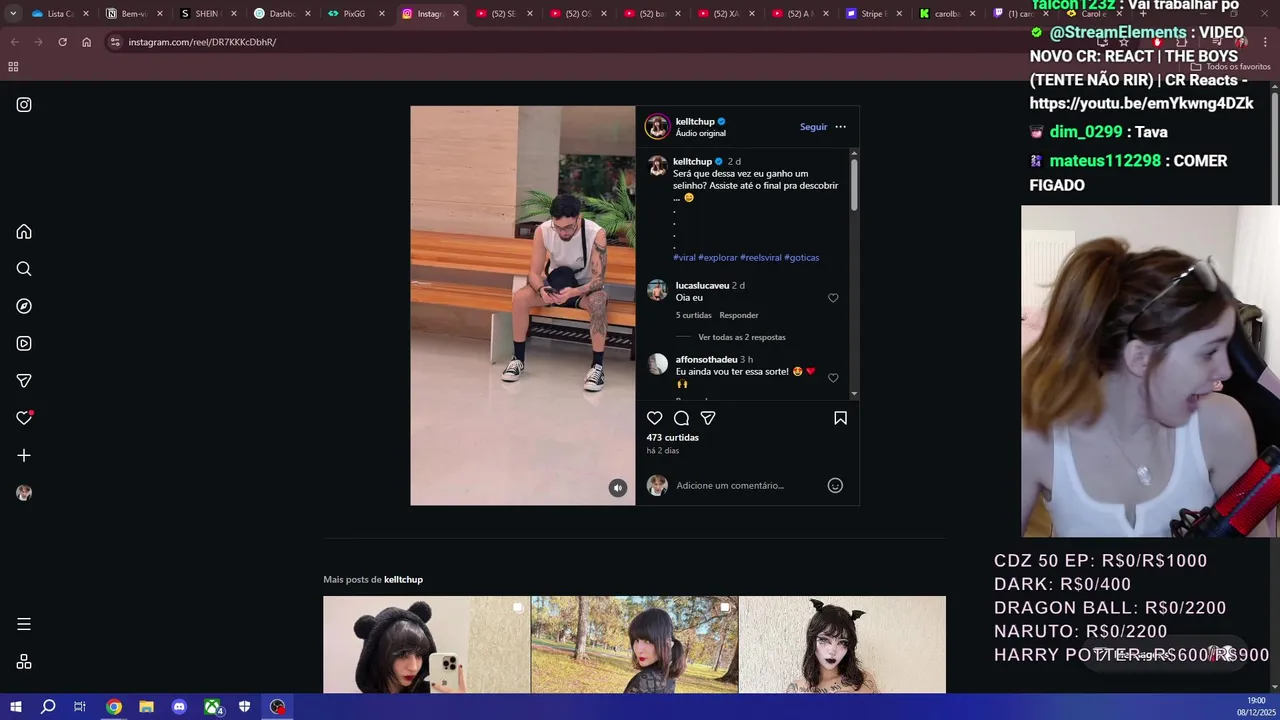This screenshot has width=1280, height=720.
Task: Open File Explorer from taskbar
Action: 146,707
